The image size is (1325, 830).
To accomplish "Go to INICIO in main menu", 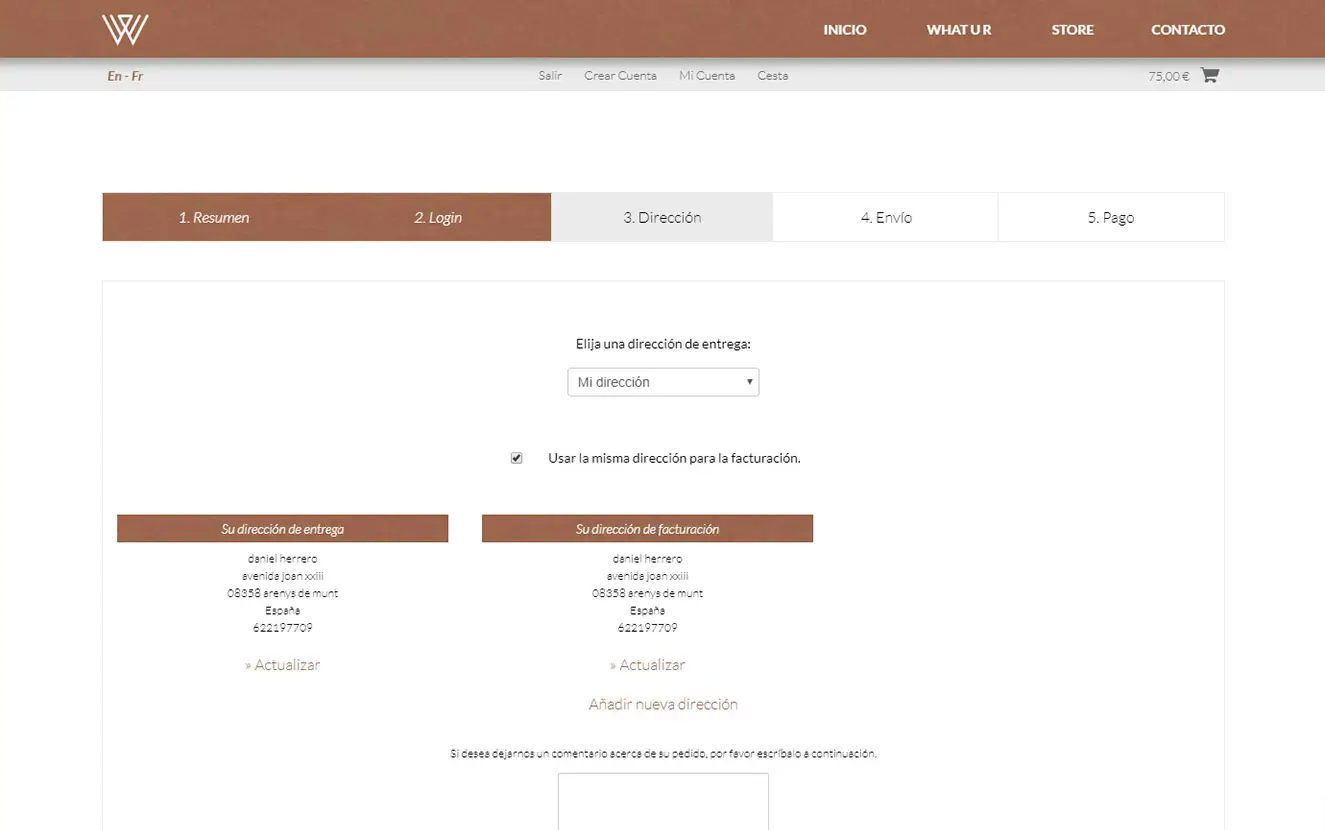I will (844, 30).
